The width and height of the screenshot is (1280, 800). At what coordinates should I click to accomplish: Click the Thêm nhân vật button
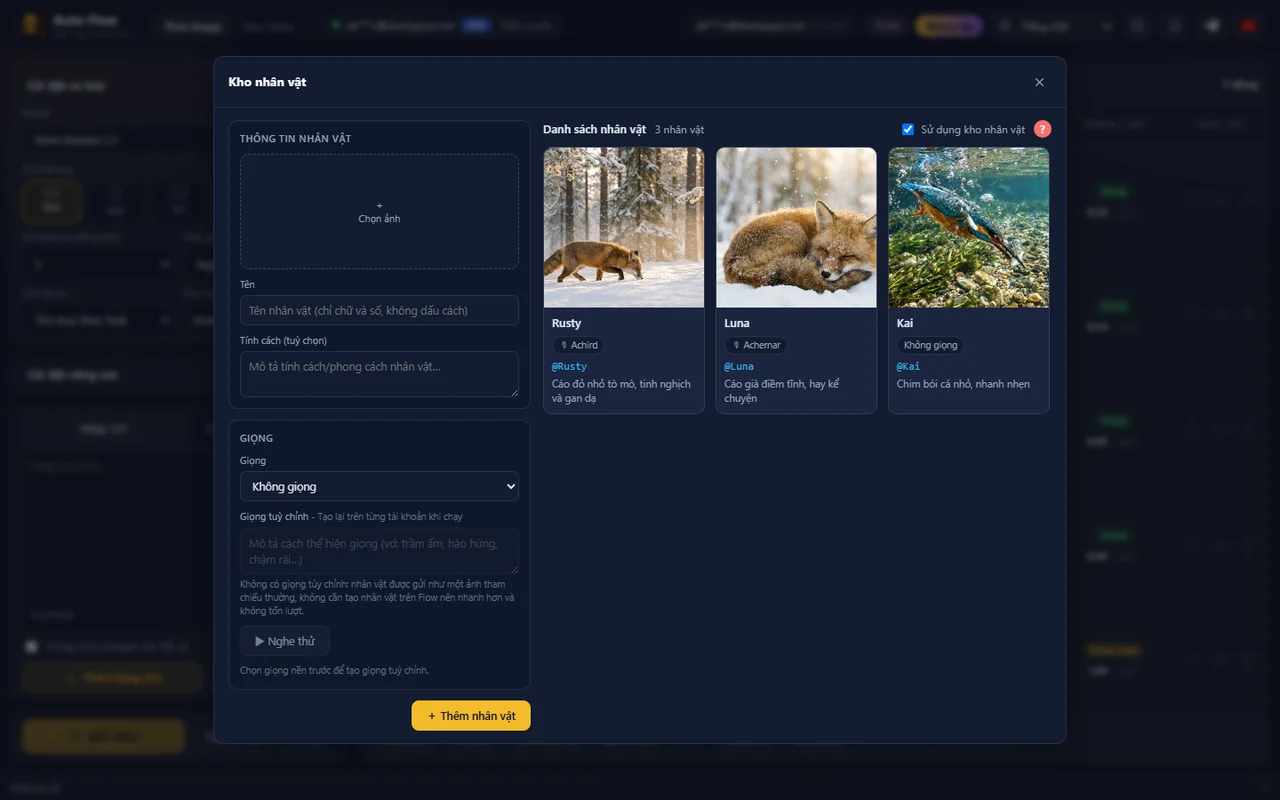tap(471, 716)
